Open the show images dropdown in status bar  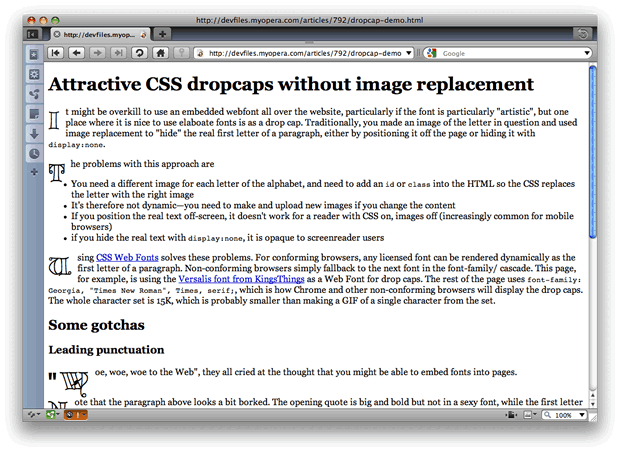click(x=530, y=415)
